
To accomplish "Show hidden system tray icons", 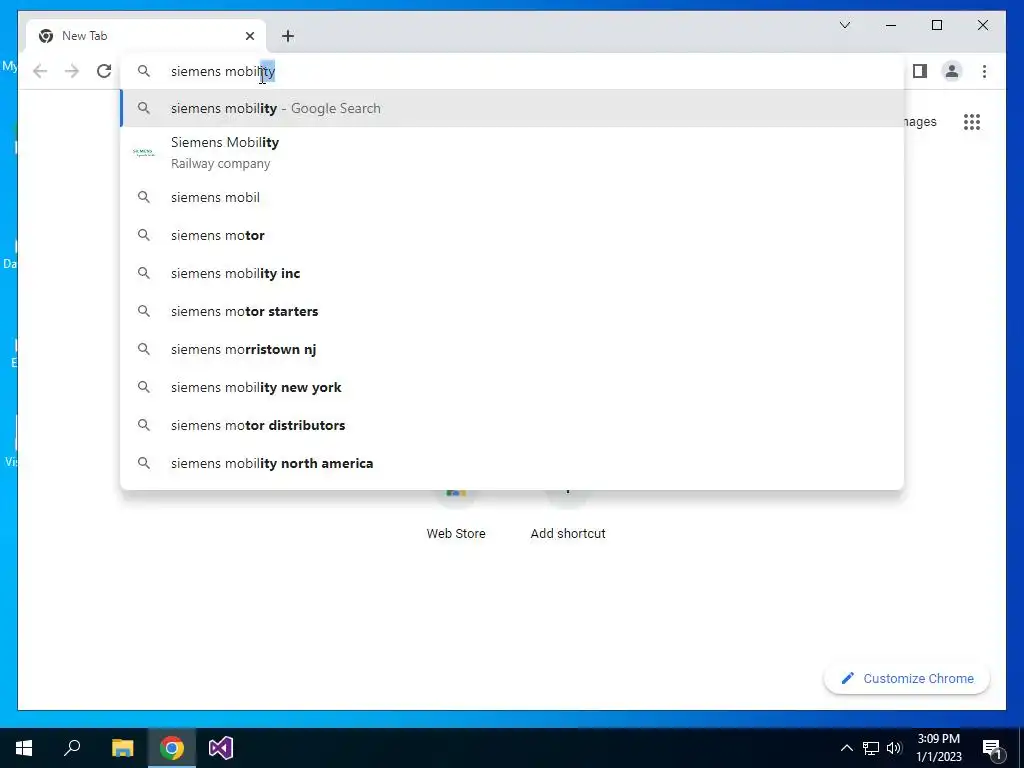I will click(846, 748).
